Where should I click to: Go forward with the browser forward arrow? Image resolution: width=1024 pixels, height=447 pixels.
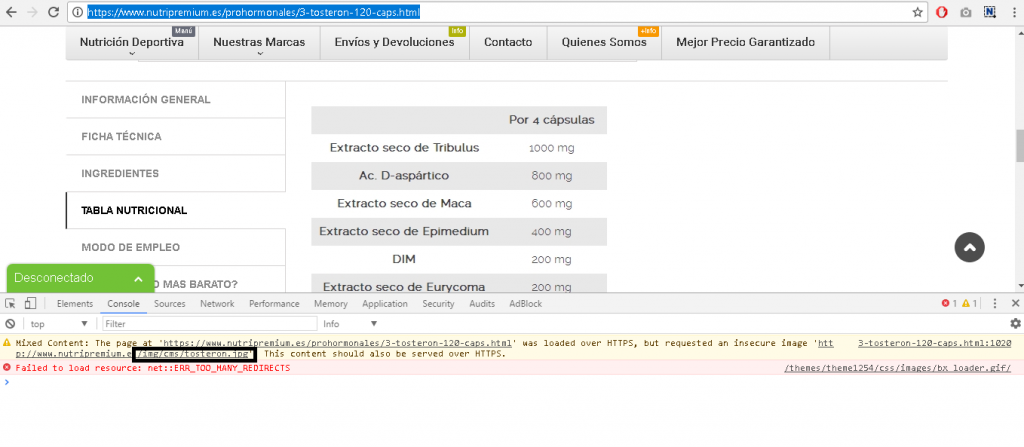(x=32, y=12)
